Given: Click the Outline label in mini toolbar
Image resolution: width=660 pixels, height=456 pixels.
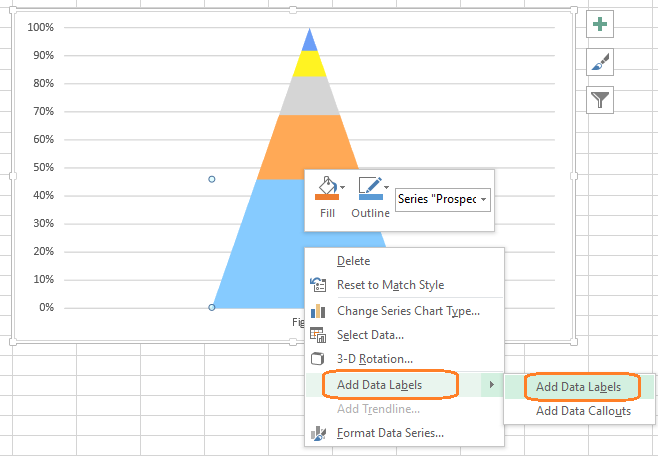Looking at the screenshot, I should point(370,213).
